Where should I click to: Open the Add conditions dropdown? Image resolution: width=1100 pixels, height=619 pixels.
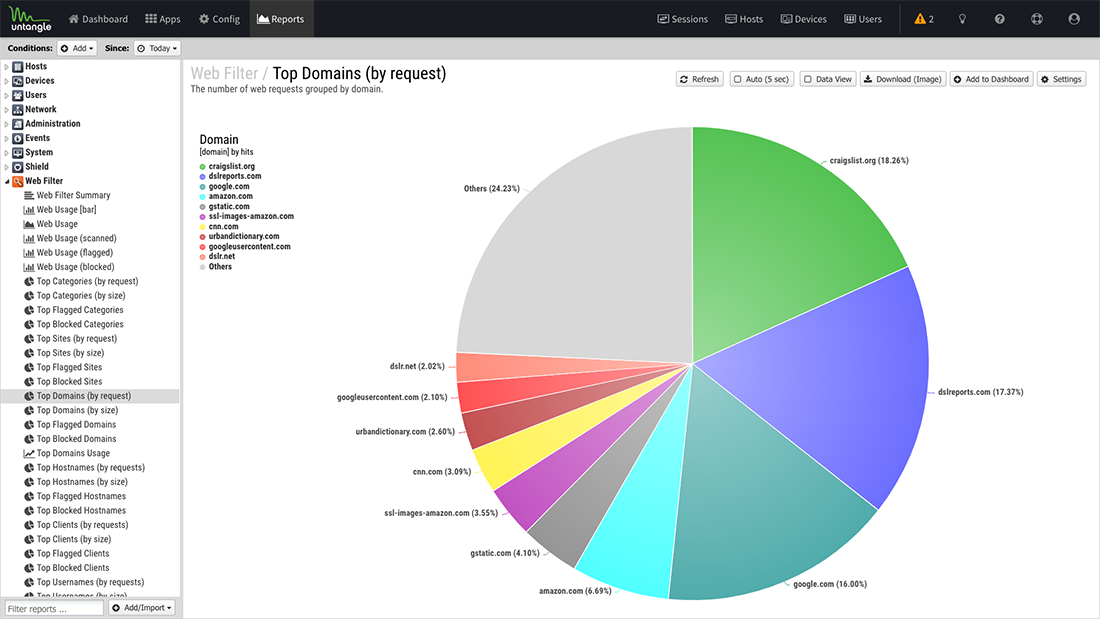click(77, 48)
